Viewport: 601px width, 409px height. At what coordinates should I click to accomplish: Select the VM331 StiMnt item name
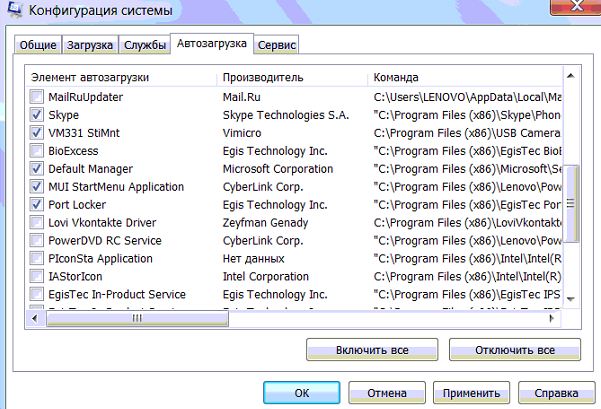(x=84, y=133)
